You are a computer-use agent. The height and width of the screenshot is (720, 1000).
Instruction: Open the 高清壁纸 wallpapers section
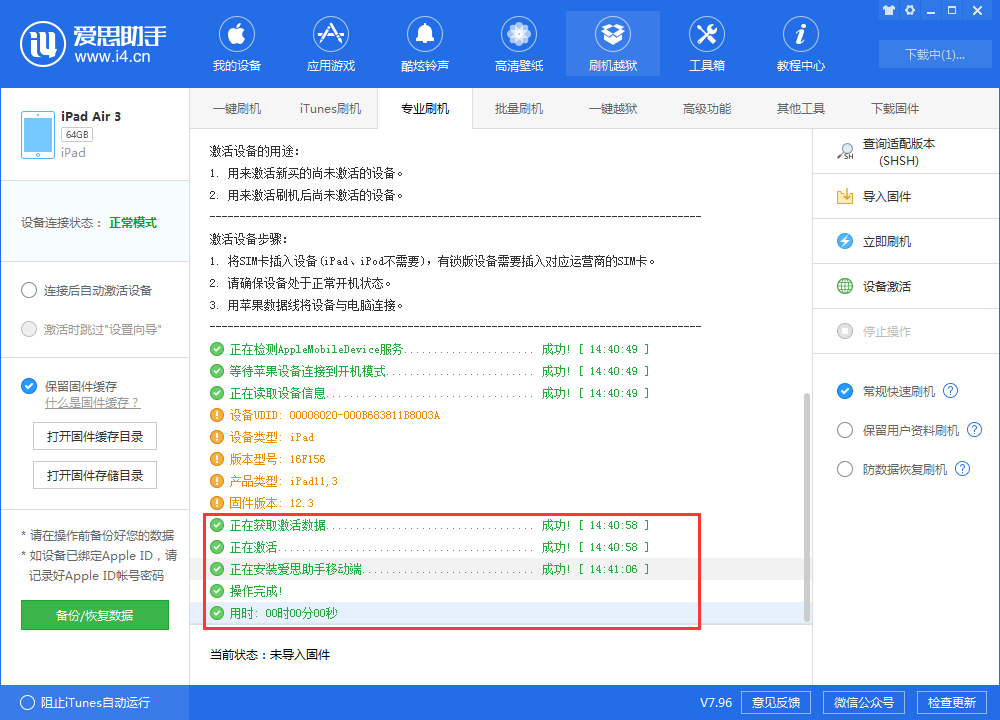click(x=518, y=44)
